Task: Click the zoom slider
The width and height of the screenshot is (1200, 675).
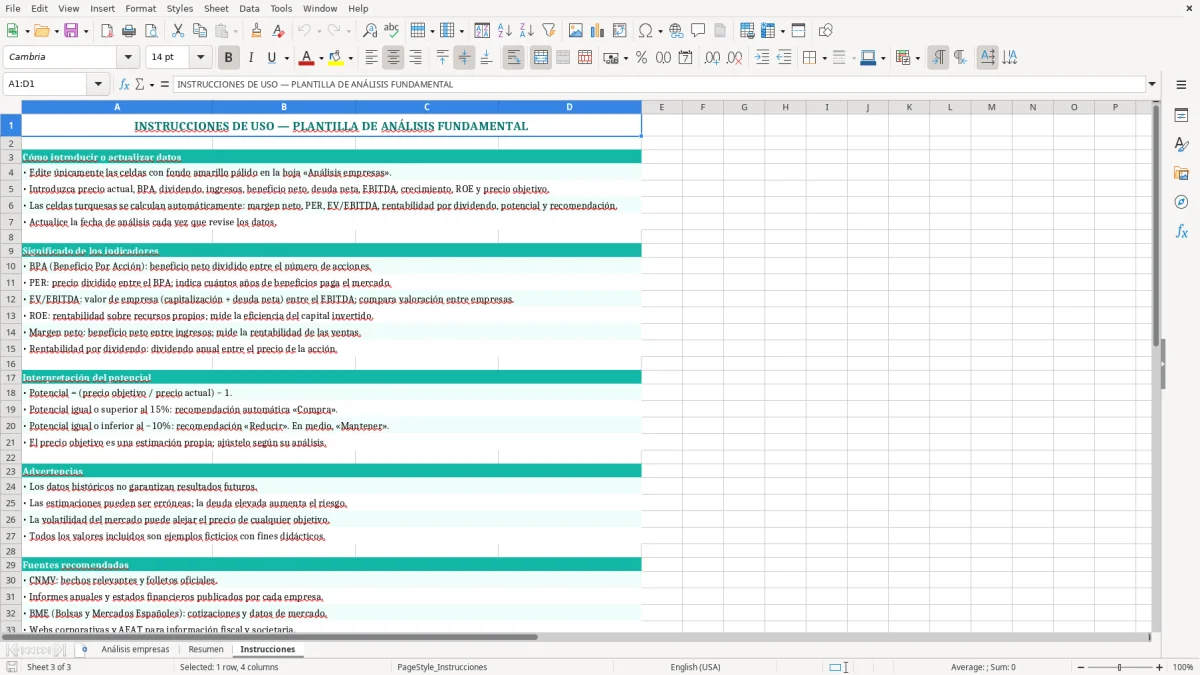Action: click(x=1119, y=667)
